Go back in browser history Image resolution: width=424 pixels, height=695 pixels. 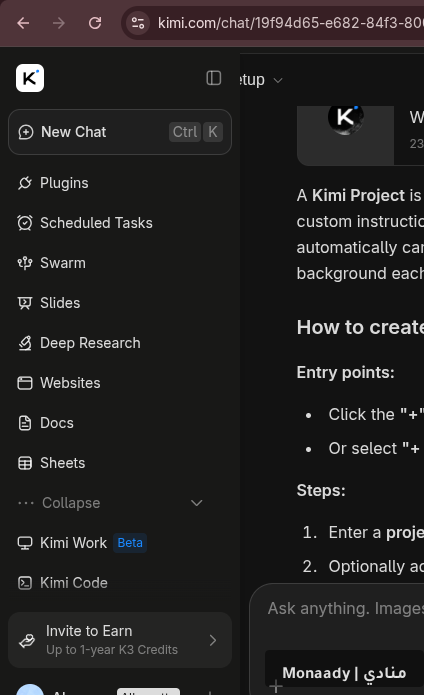tap(23, 23)
